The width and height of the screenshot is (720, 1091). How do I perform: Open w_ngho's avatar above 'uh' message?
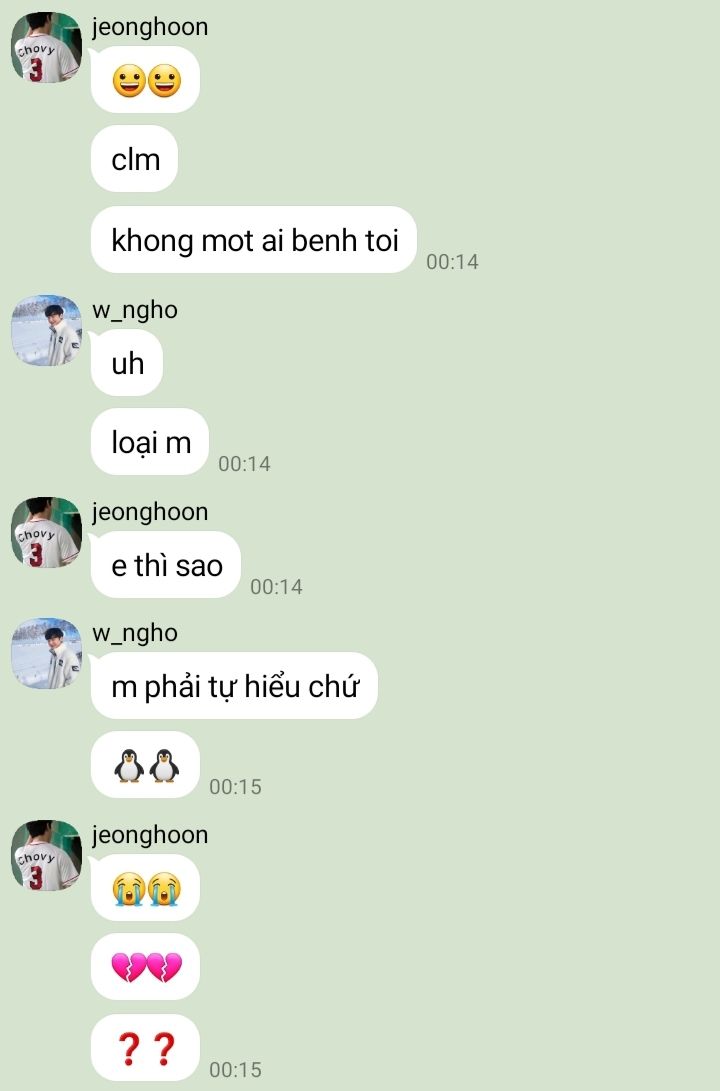pos(47,331)
